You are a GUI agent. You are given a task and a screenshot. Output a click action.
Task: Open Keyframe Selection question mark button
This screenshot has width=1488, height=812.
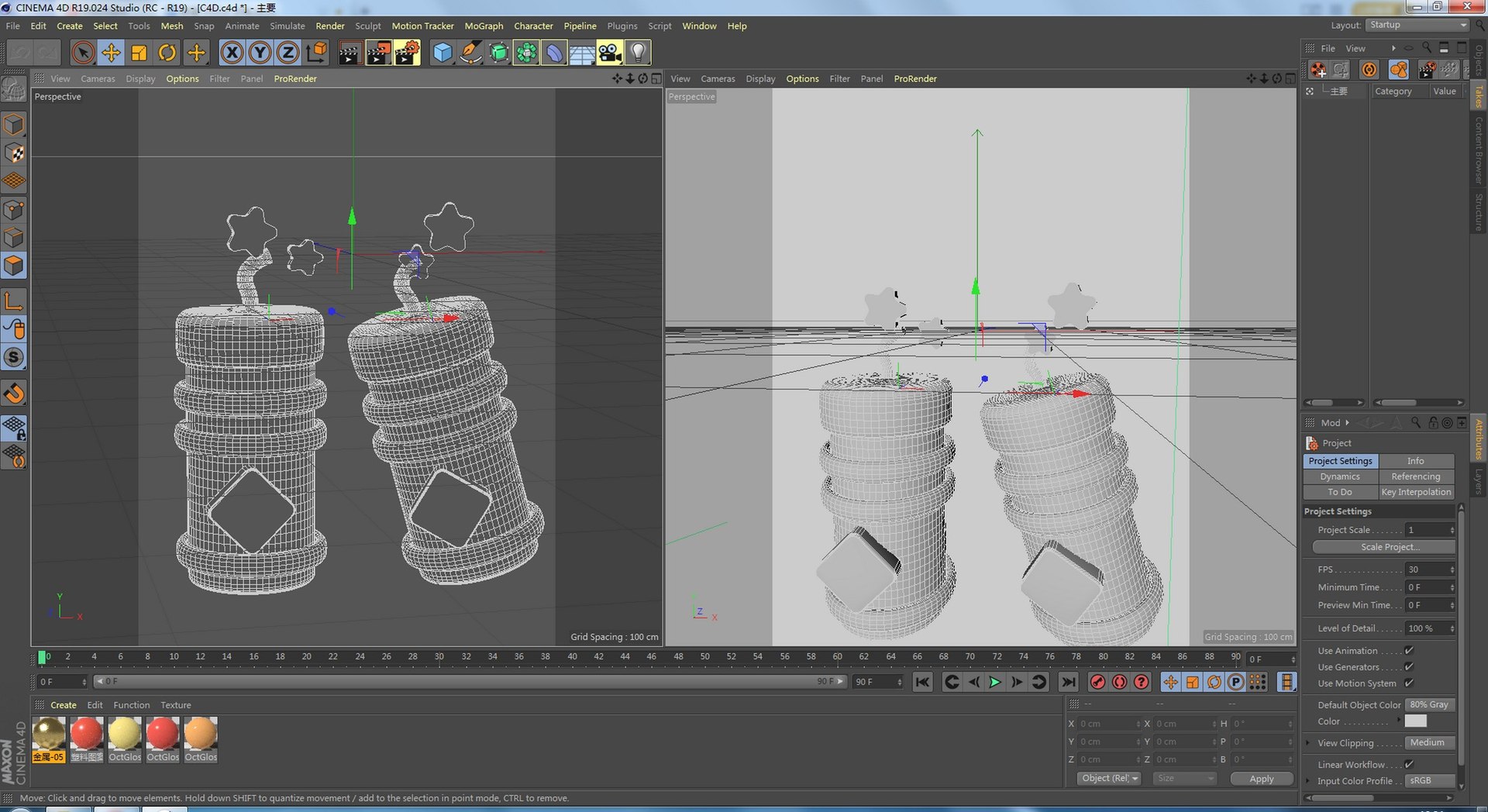point(1141,682)
